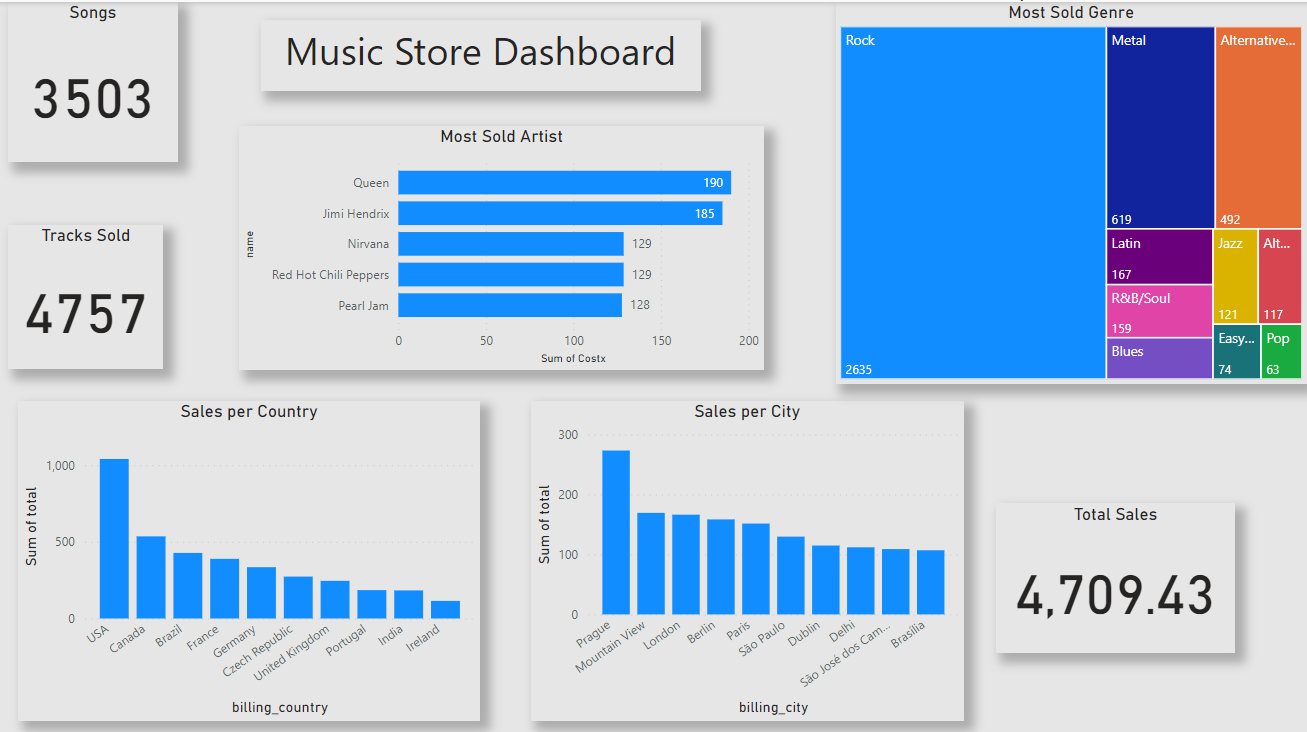Select the Pearl Jam bar
Image resolution: width=1307 pixels, height=732 pixels.
pyautogui.click(x=510, y=305)
